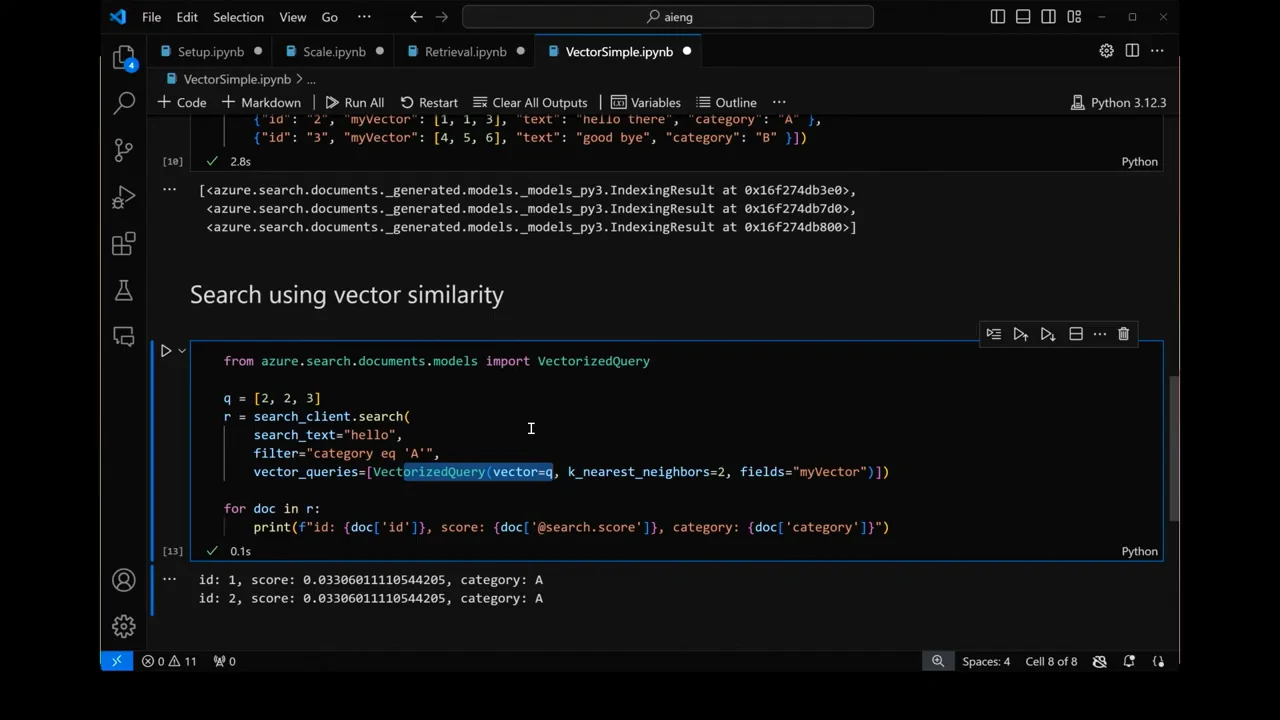Image resolution: width=1280 pixels, height=720 pixels.
Task: Click Run All in notebook toolbar
Action: [355, 102]
